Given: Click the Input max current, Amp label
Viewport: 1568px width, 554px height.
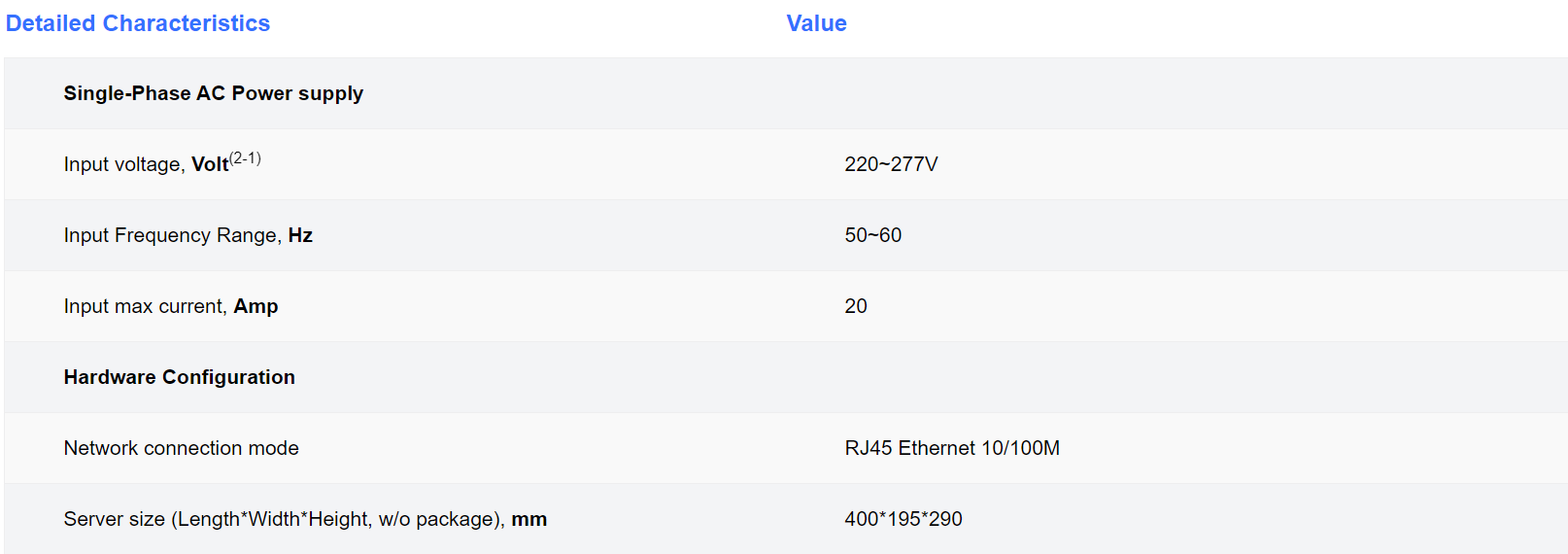Looking at the screenshot, I should click(171, 306).
